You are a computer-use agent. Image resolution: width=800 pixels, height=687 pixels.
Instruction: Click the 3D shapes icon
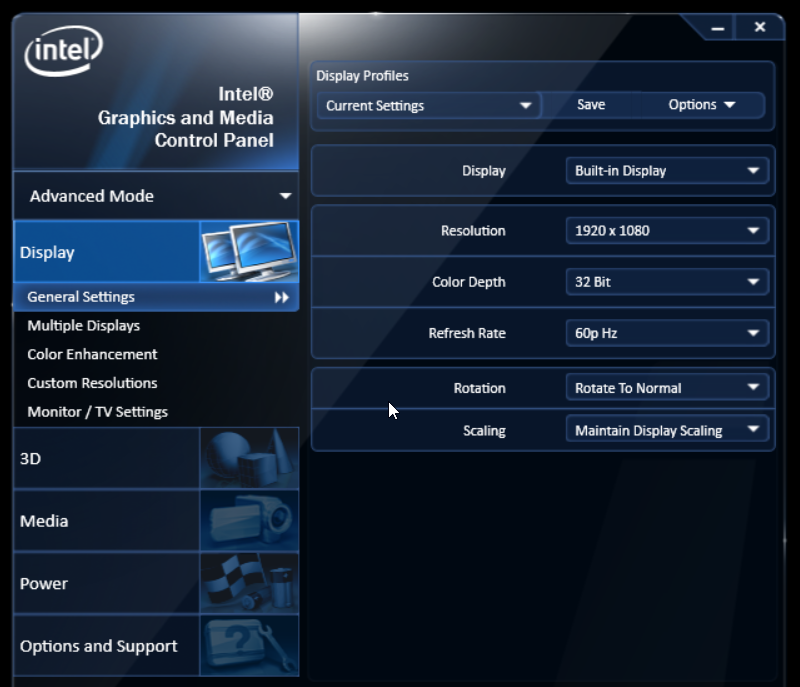pyautogui.click(x=249, y=458)
